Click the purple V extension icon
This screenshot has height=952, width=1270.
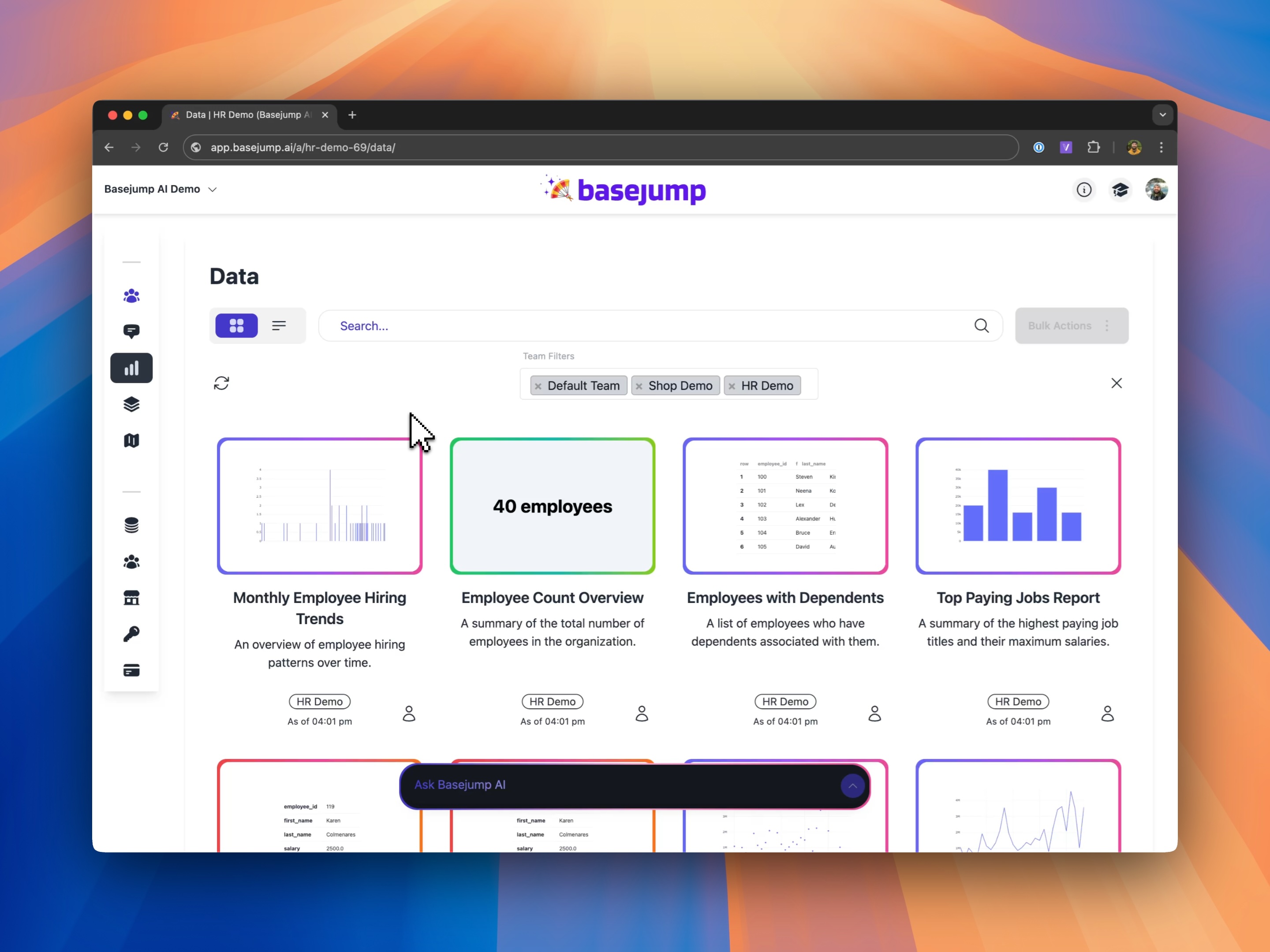click(1065, 148)
